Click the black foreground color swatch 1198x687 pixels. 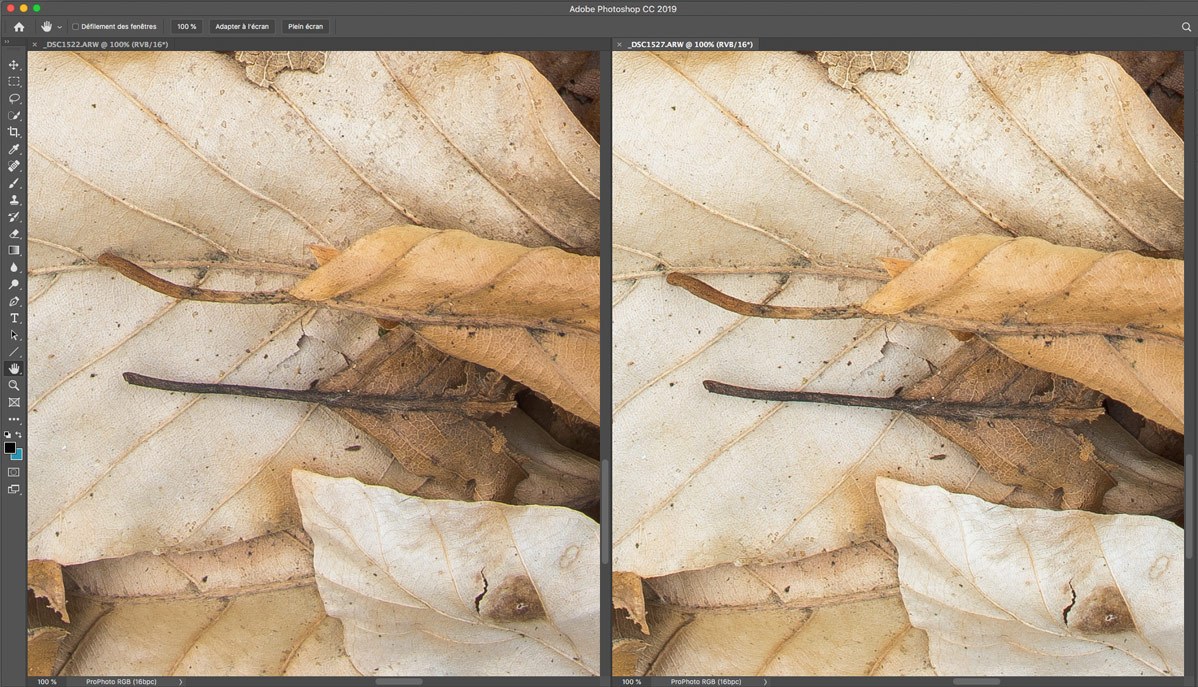pyautogui.click(x=10, y=448)
